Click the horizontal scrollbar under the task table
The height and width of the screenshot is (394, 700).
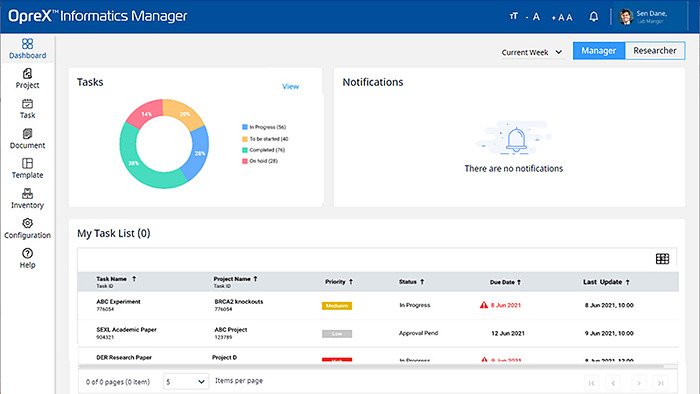pos(371,366)
